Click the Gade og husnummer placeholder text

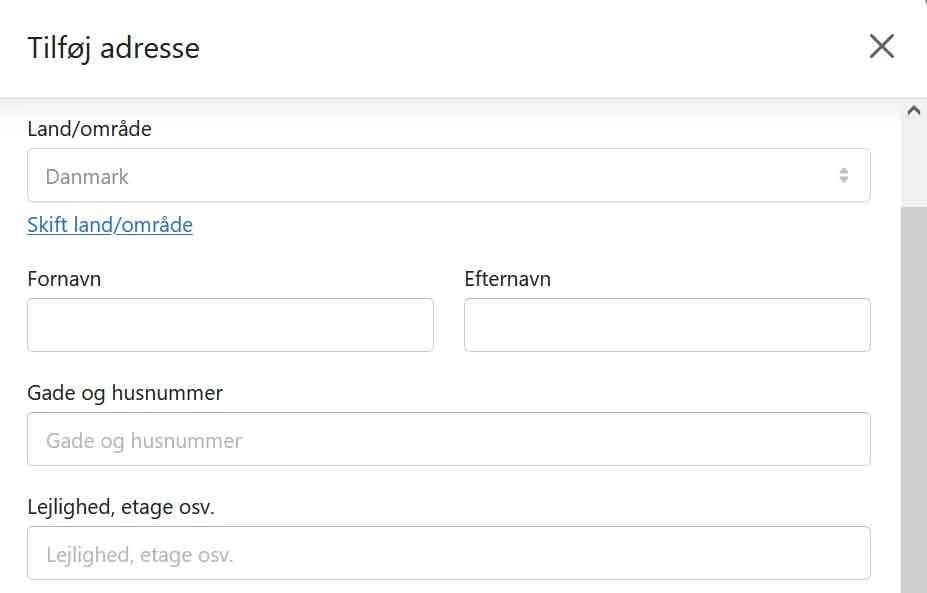(144, 440)
